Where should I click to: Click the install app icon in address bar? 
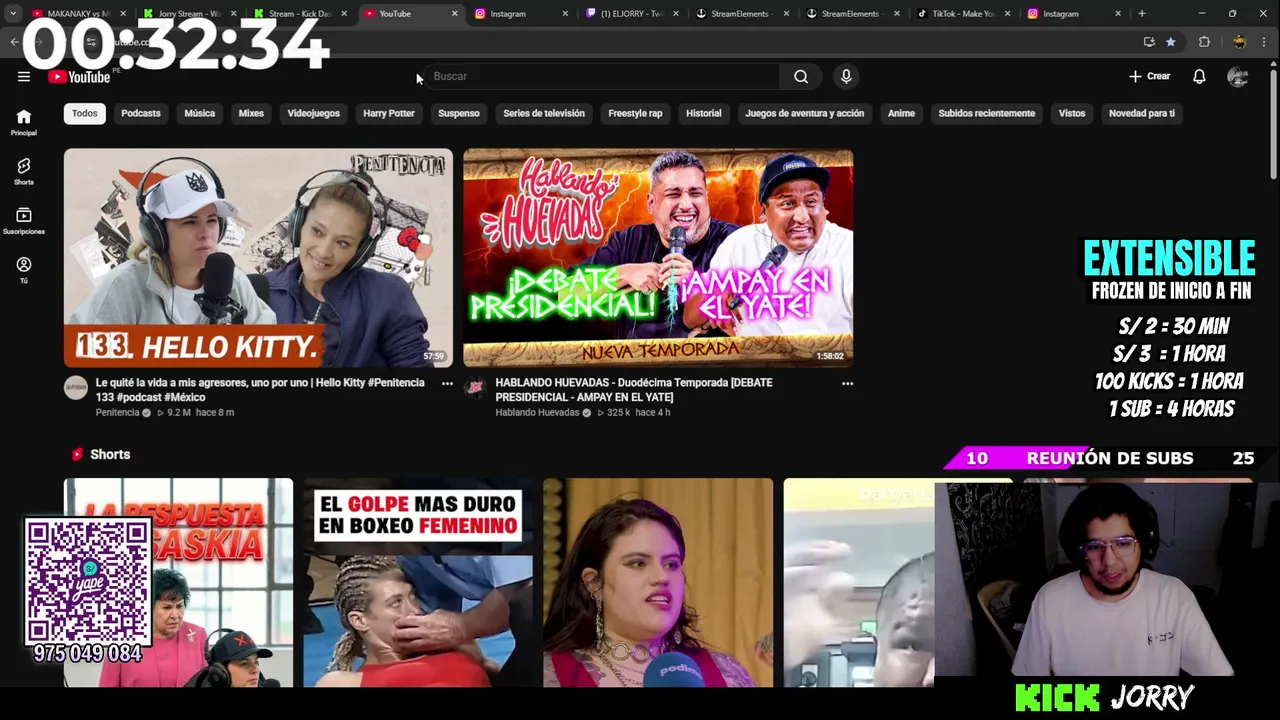point(1149,42)
